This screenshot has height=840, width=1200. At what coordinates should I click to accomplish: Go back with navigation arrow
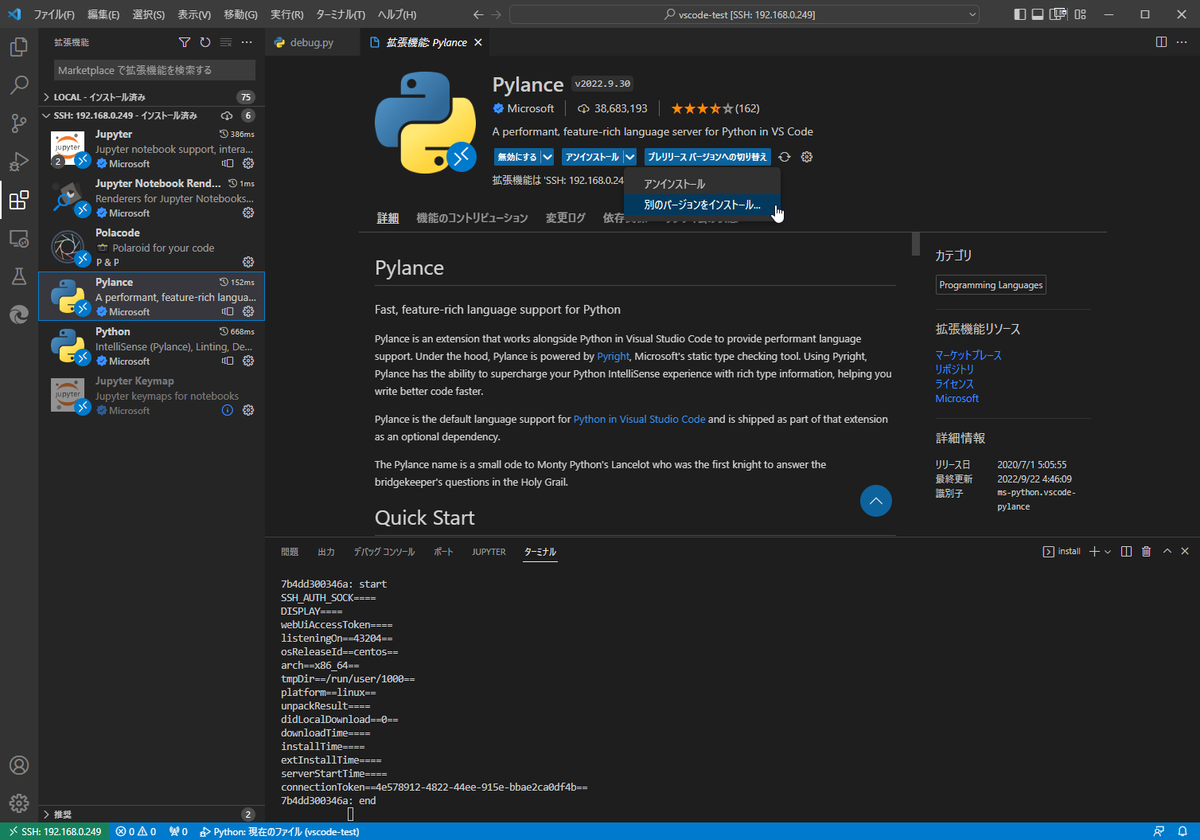pos(478,15)
